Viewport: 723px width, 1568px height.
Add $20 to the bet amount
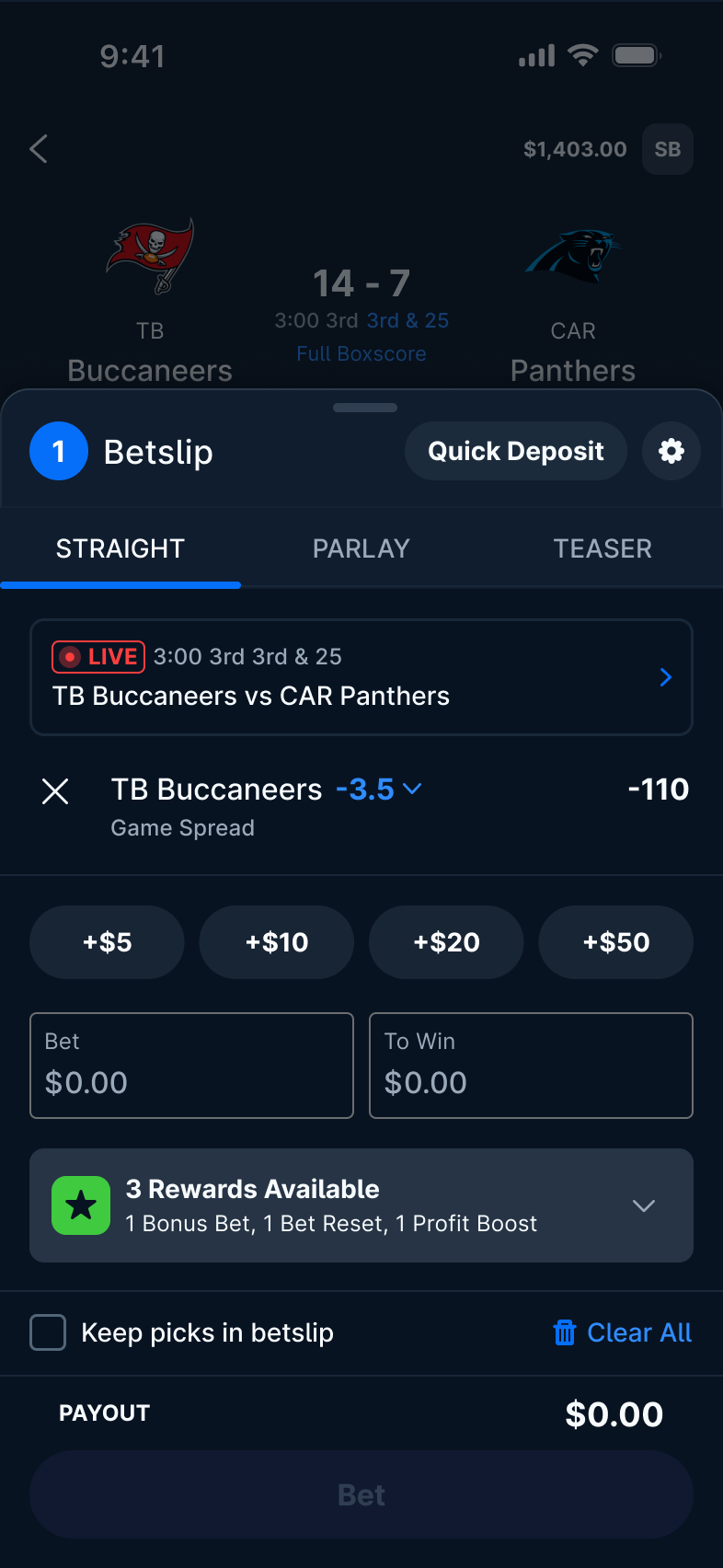(x=446, y=942)
